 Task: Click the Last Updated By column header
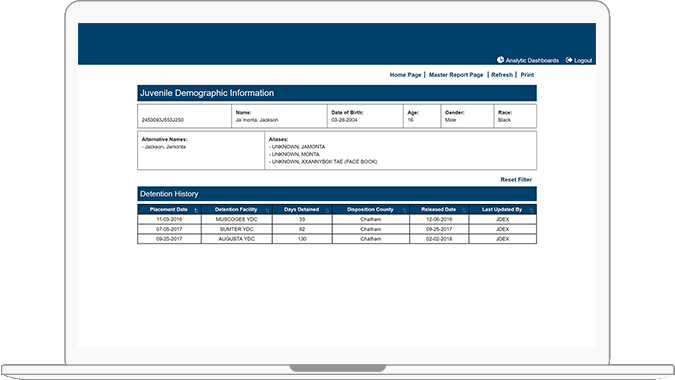[502, 210]
